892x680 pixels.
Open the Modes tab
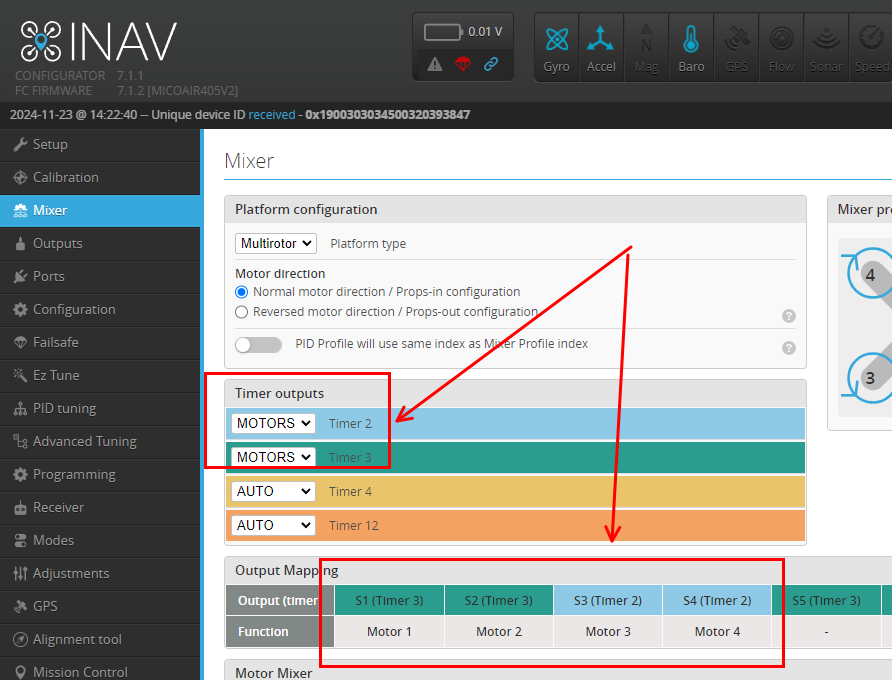click(x=100, y=541)
